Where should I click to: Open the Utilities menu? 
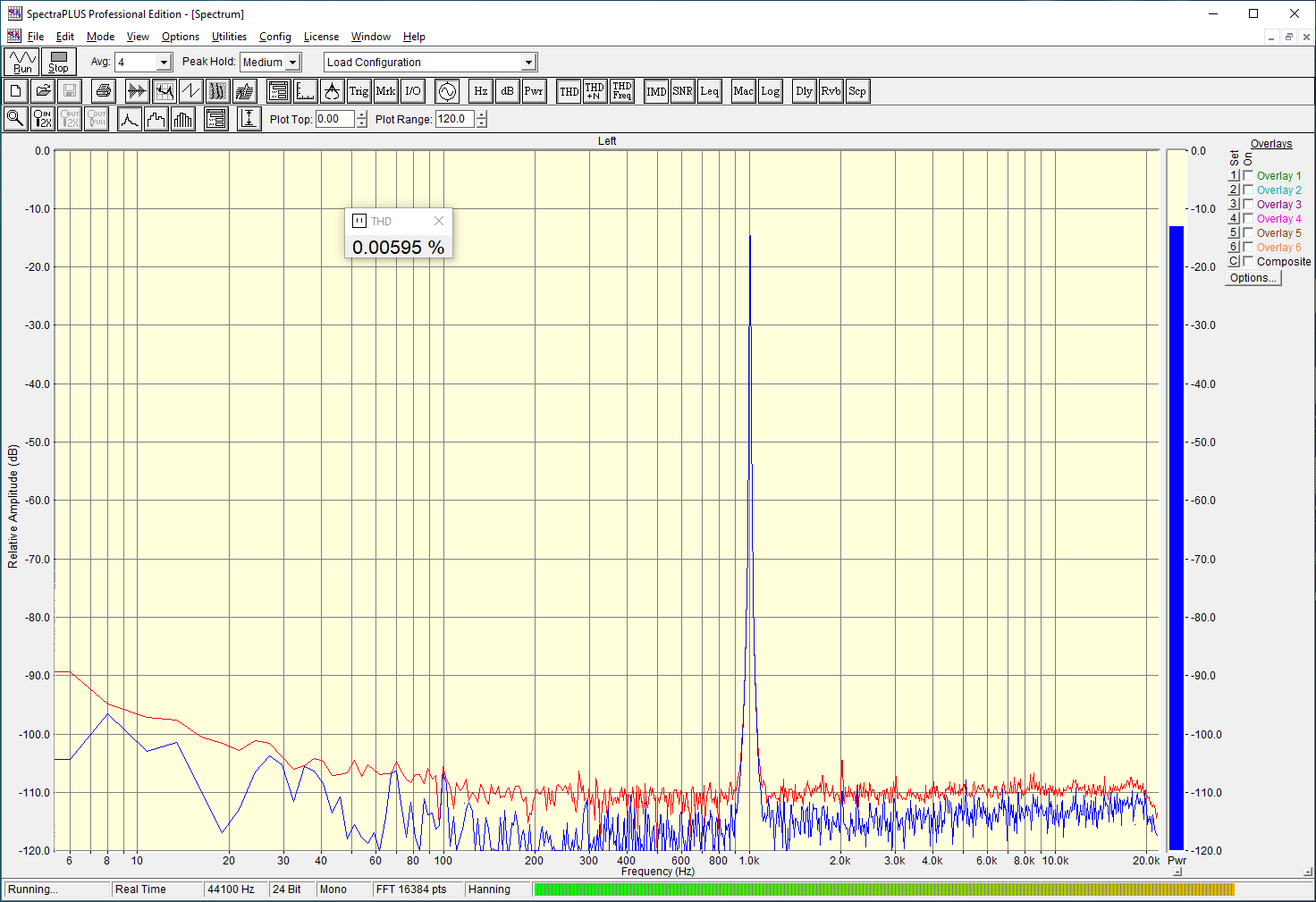coord(229,37)
